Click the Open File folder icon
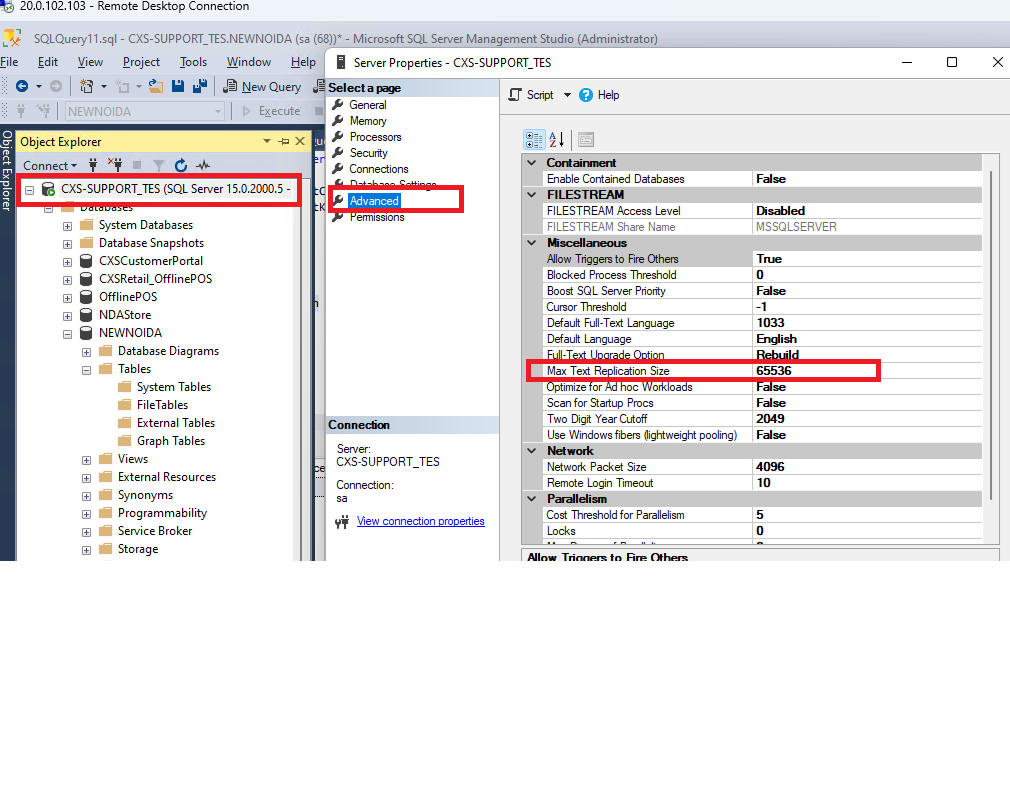1010x800 pixels. (x=155, y=86)
